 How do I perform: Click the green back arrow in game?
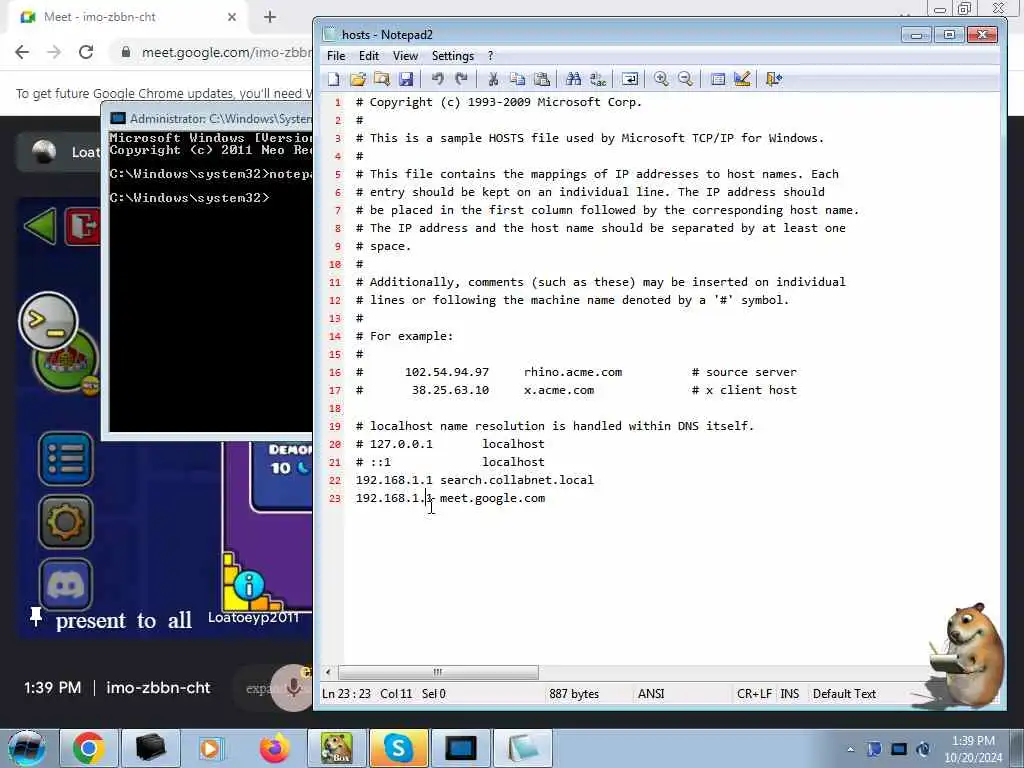[x=40, y=227]
